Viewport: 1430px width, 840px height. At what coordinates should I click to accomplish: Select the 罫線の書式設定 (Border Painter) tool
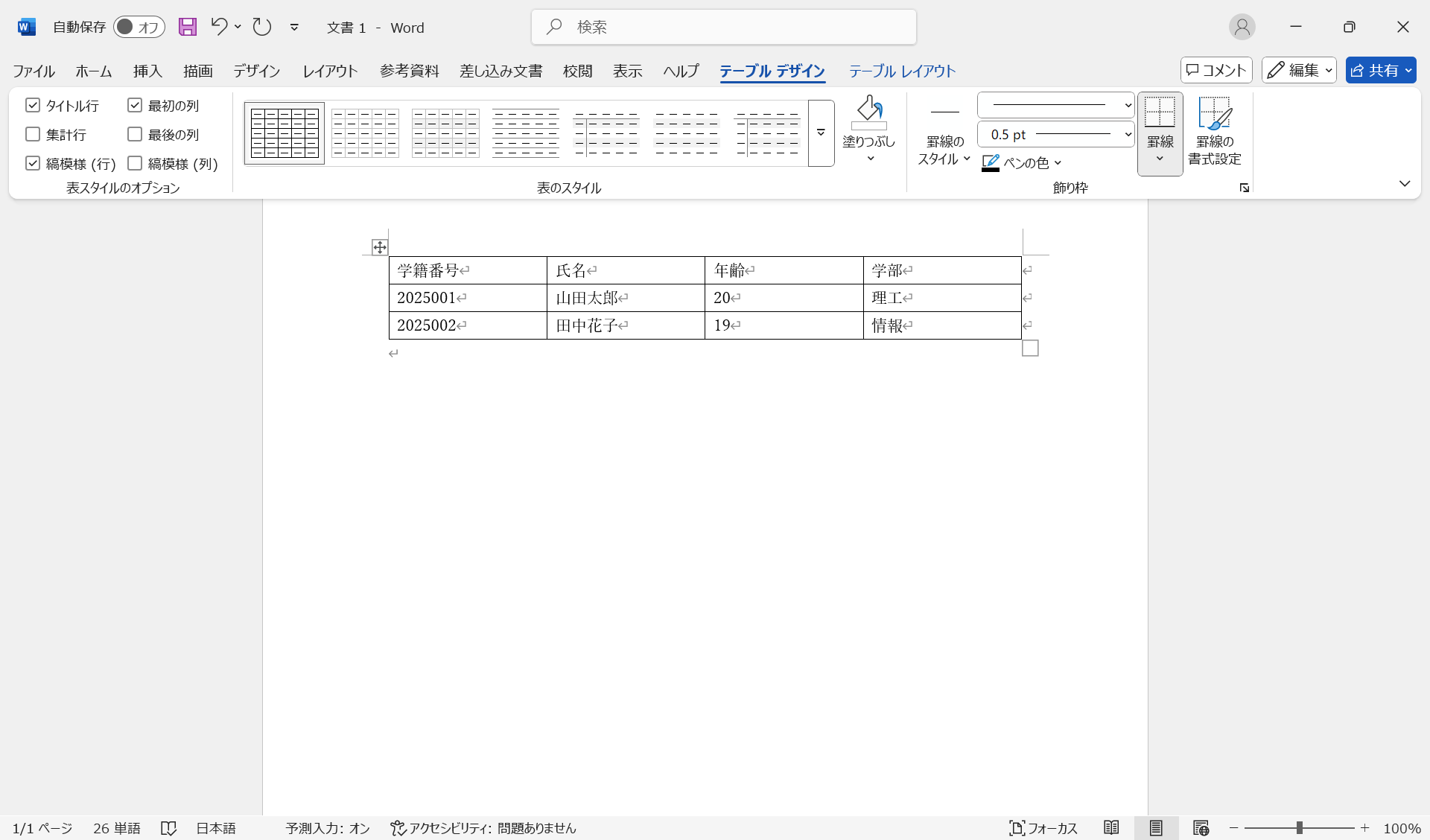(x=1214, y=133)
